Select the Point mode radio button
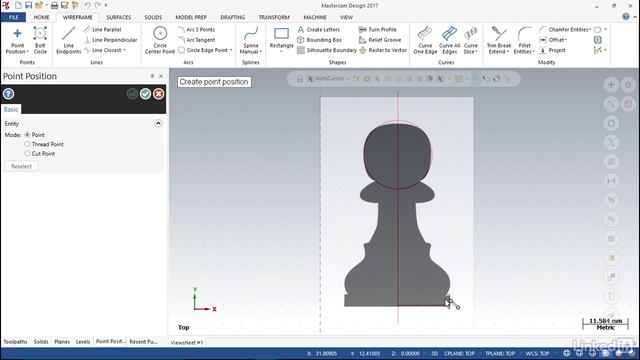640x360 pixels. pyautogui.click(x=27, y=135)
